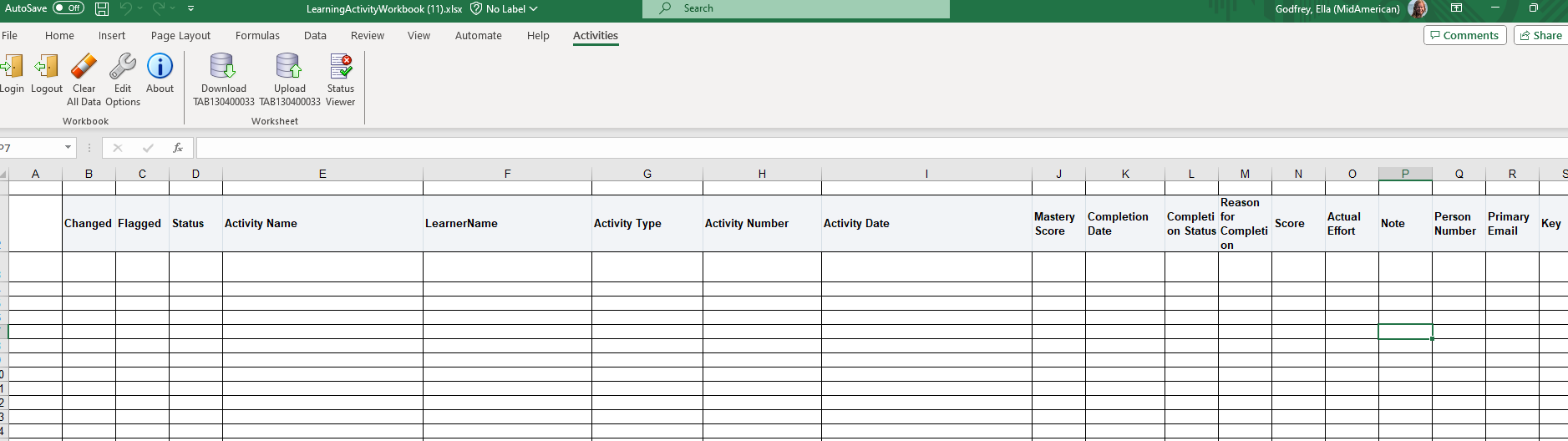Click the Comments button

point(1464,35)
